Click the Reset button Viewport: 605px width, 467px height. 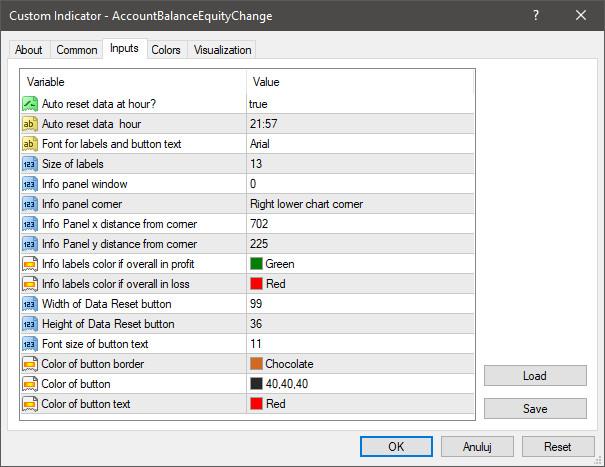click(558, 447)
